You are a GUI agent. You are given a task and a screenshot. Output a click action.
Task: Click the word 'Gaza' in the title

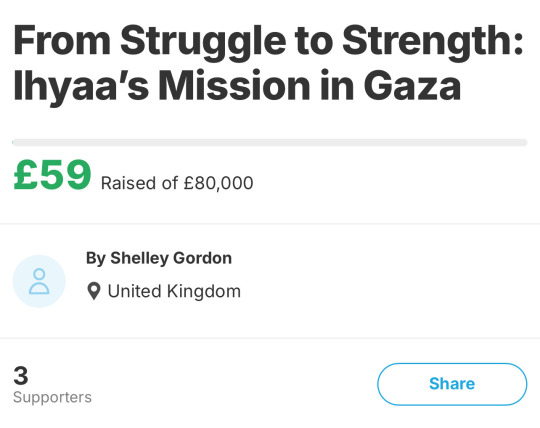(412, 85)
